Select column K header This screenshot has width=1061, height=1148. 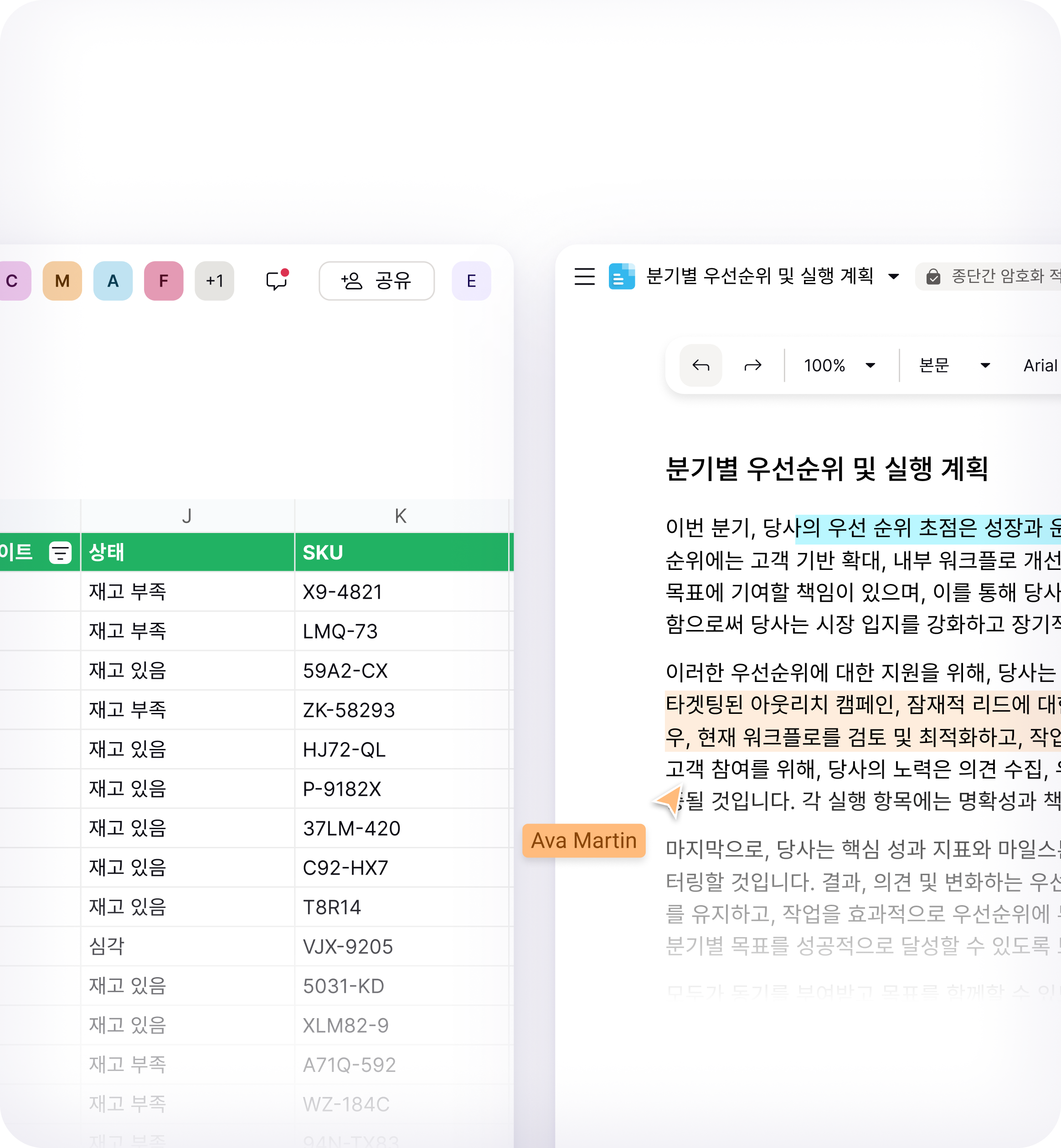click(x=402, y=516)
